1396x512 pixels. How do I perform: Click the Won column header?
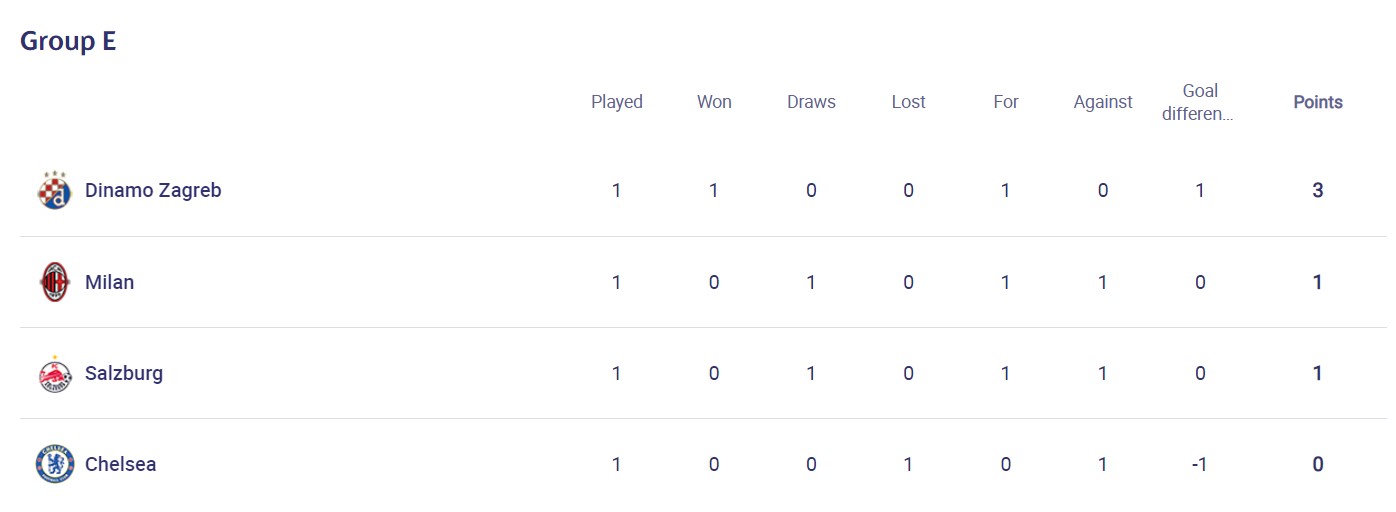[x=714, y=102]
